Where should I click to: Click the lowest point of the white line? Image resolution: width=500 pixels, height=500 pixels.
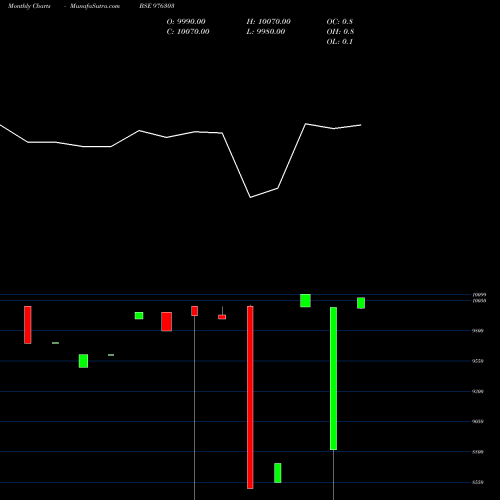[x=250, y=197]
